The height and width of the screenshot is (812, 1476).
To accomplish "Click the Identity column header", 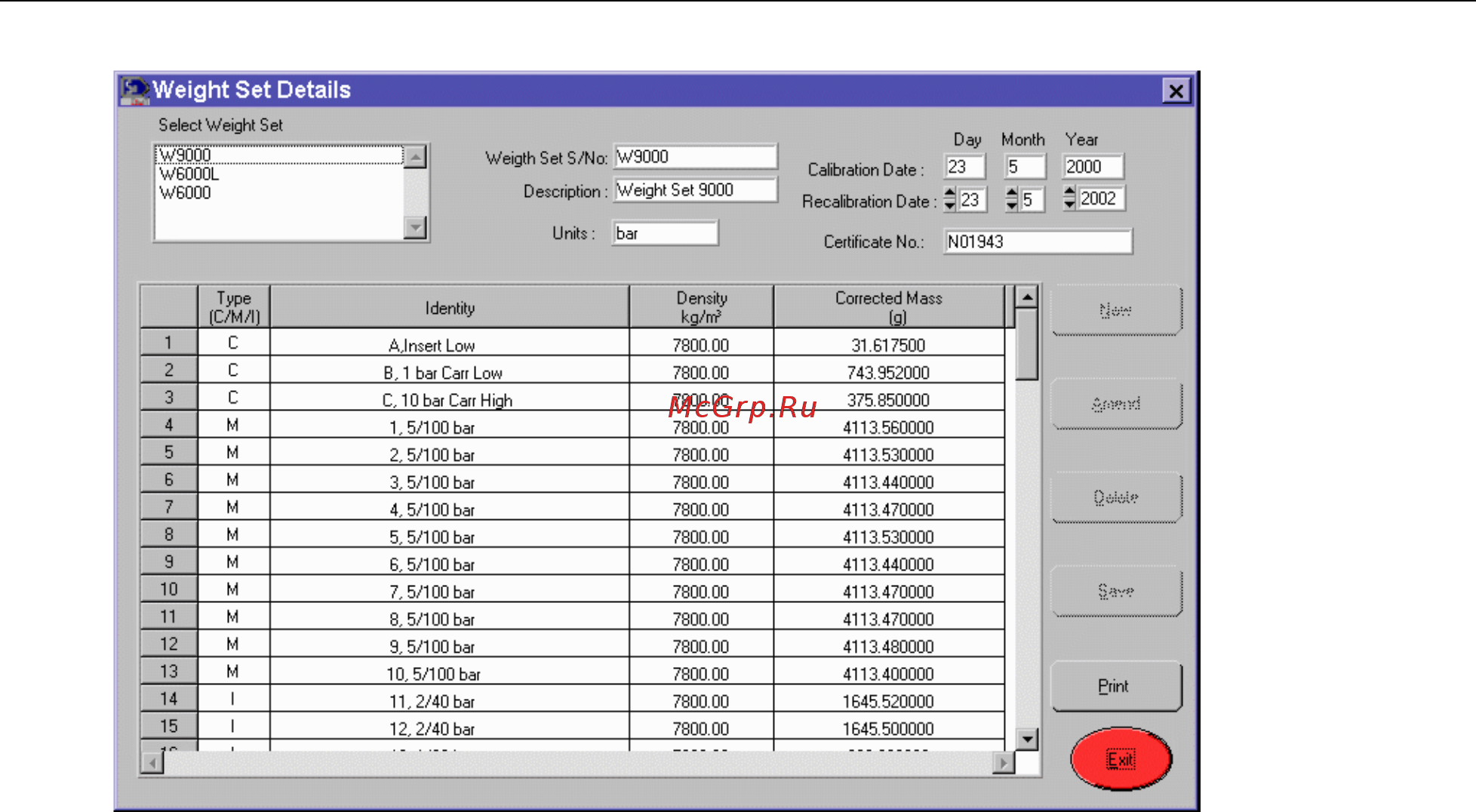I will (x=450, y=307).
